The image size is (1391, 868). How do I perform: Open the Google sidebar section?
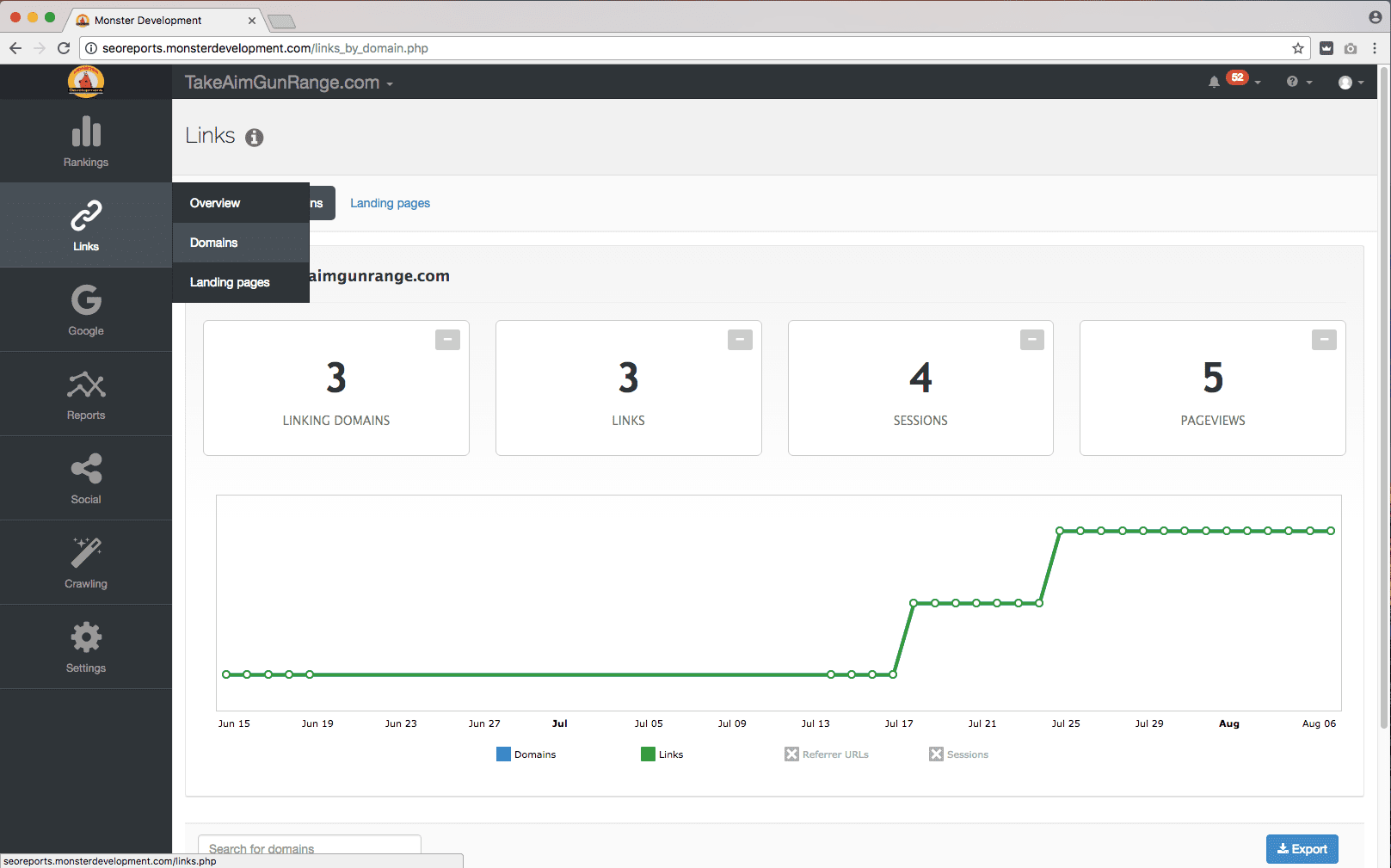coord(86,310)
